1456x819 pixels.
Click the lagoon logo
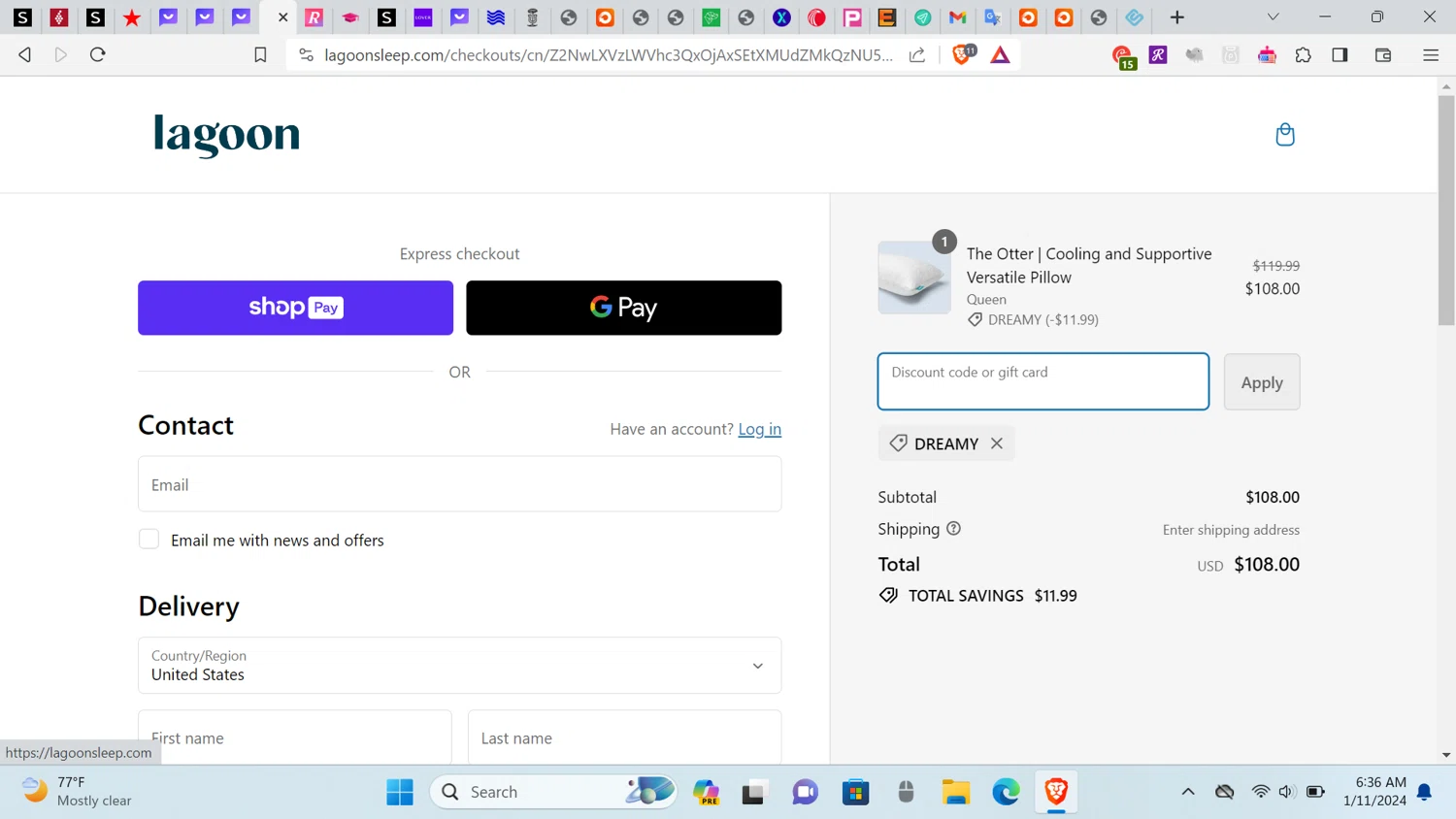coord(227,134)
